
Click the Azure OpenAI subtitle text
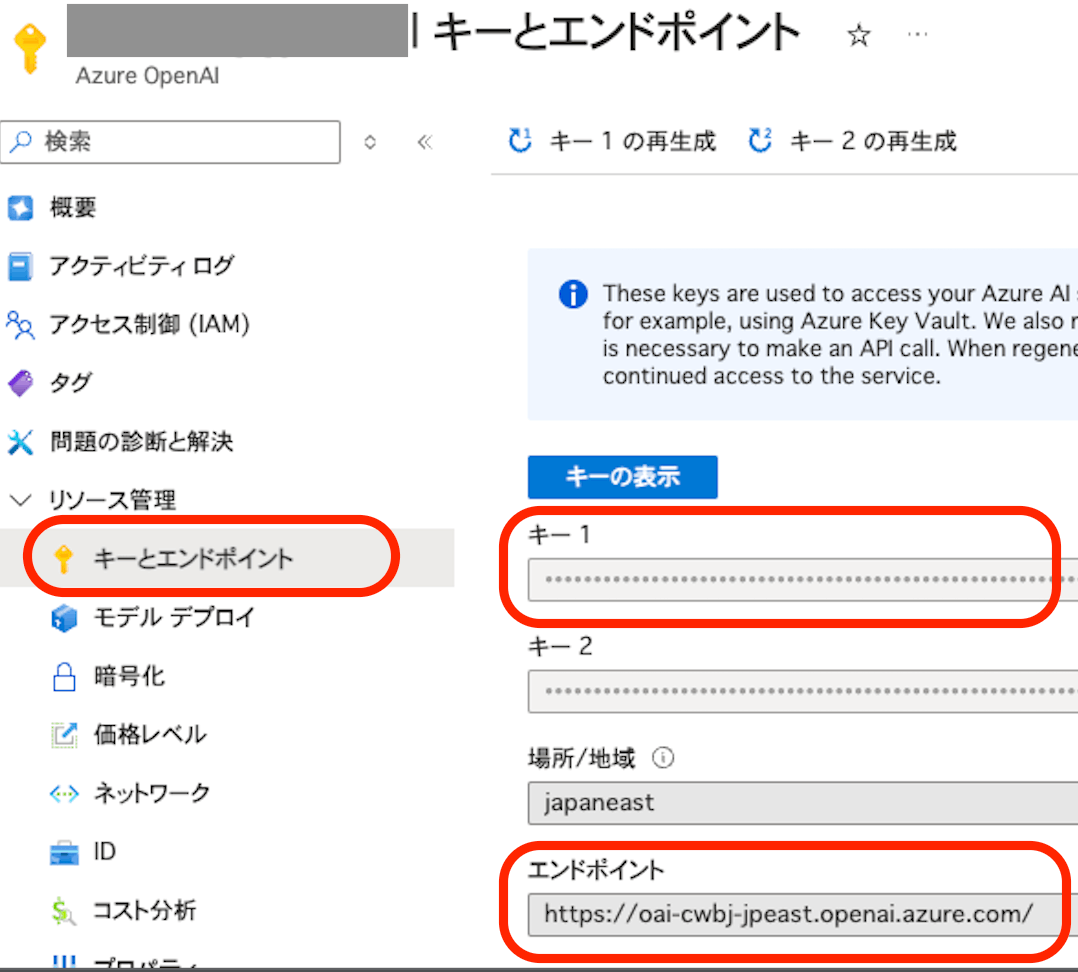click(x=147, y=76)
